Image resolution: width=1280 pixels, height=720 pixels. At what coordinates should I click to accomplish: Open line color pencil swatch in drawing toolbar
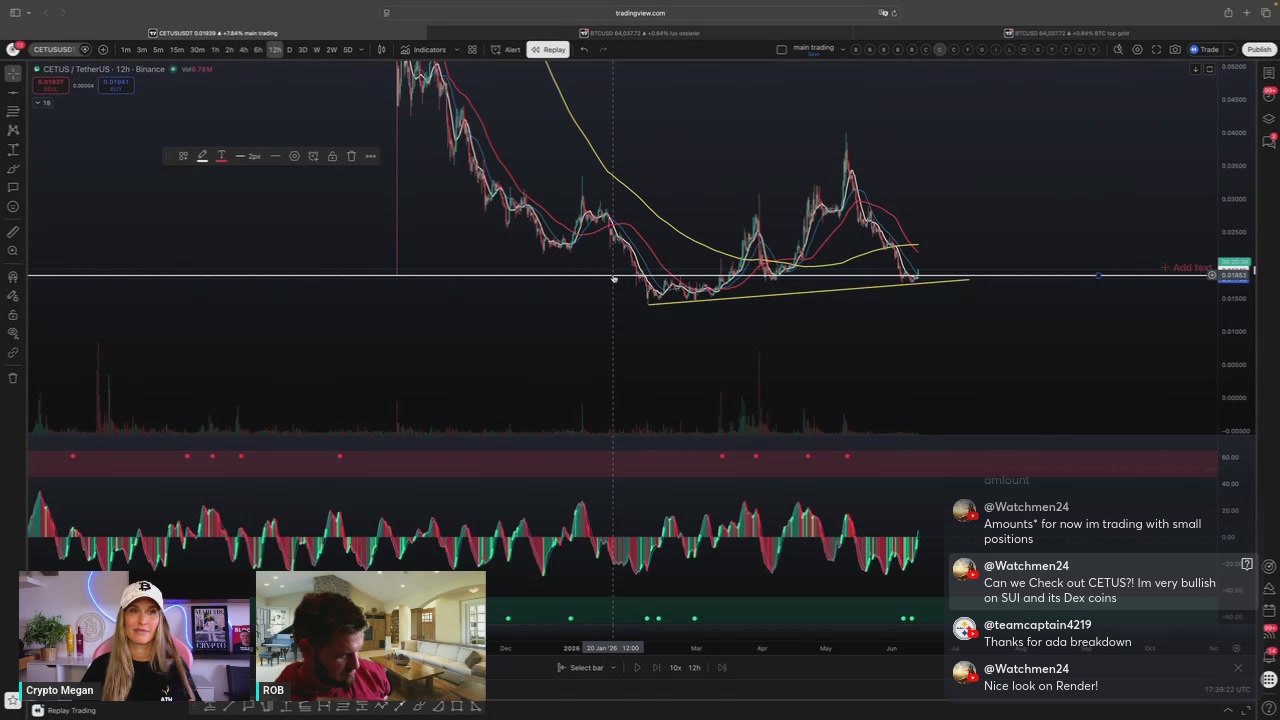(202, 156)
